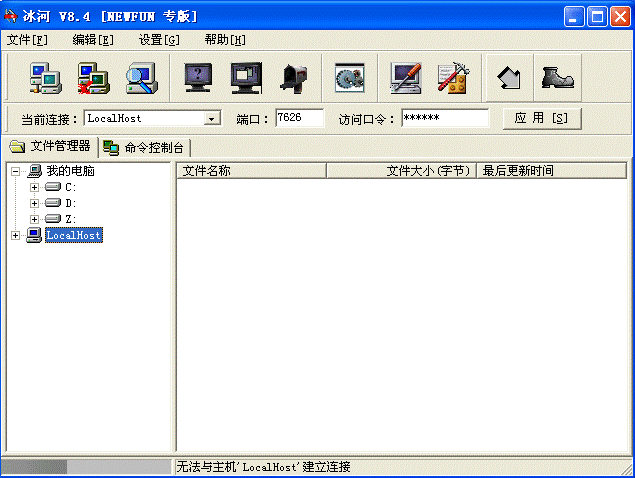
Task: Open the 编辑[E] menu
Action: tap(93, 40)
